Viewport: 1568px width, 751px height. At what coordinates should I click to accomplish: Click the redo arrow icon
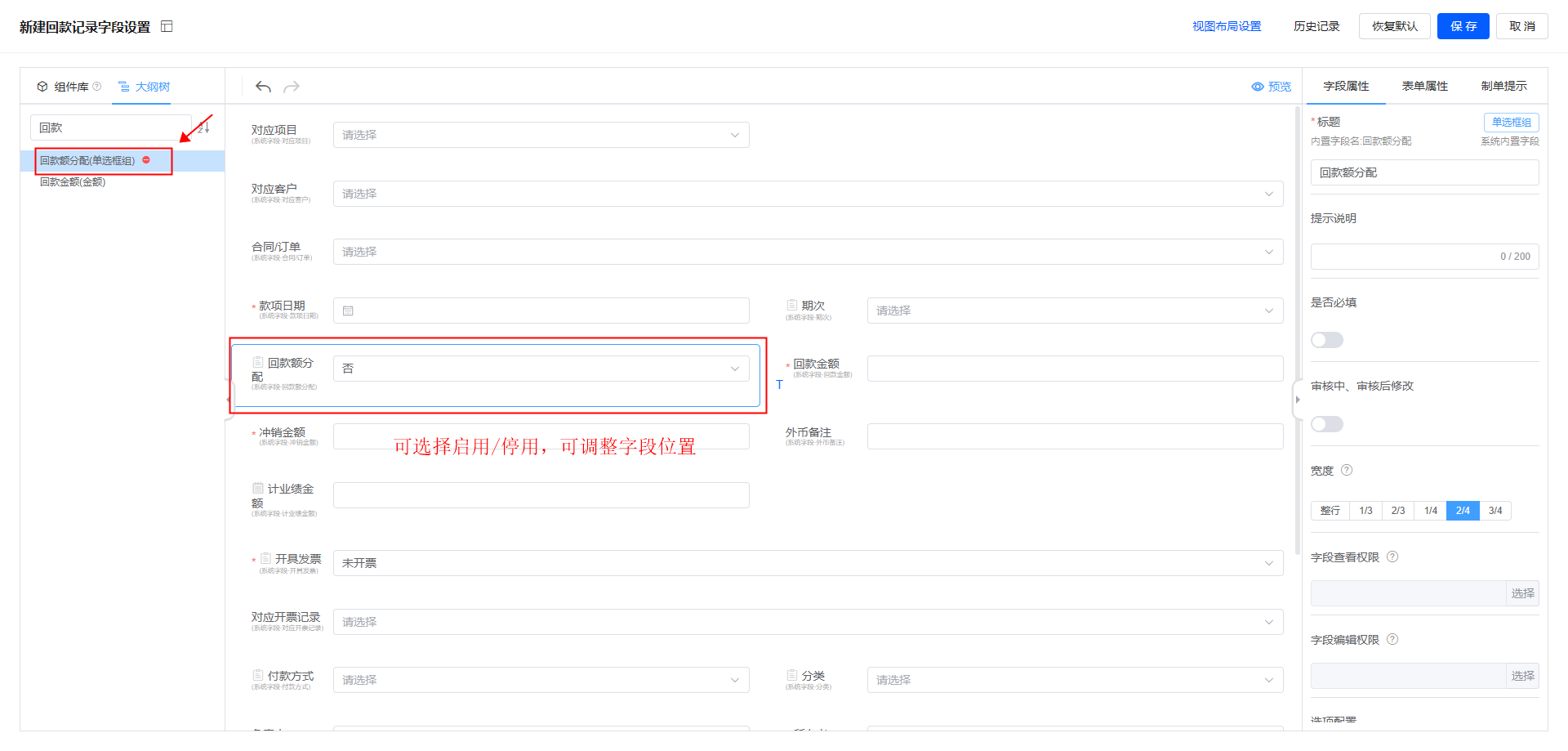point(292,87)
